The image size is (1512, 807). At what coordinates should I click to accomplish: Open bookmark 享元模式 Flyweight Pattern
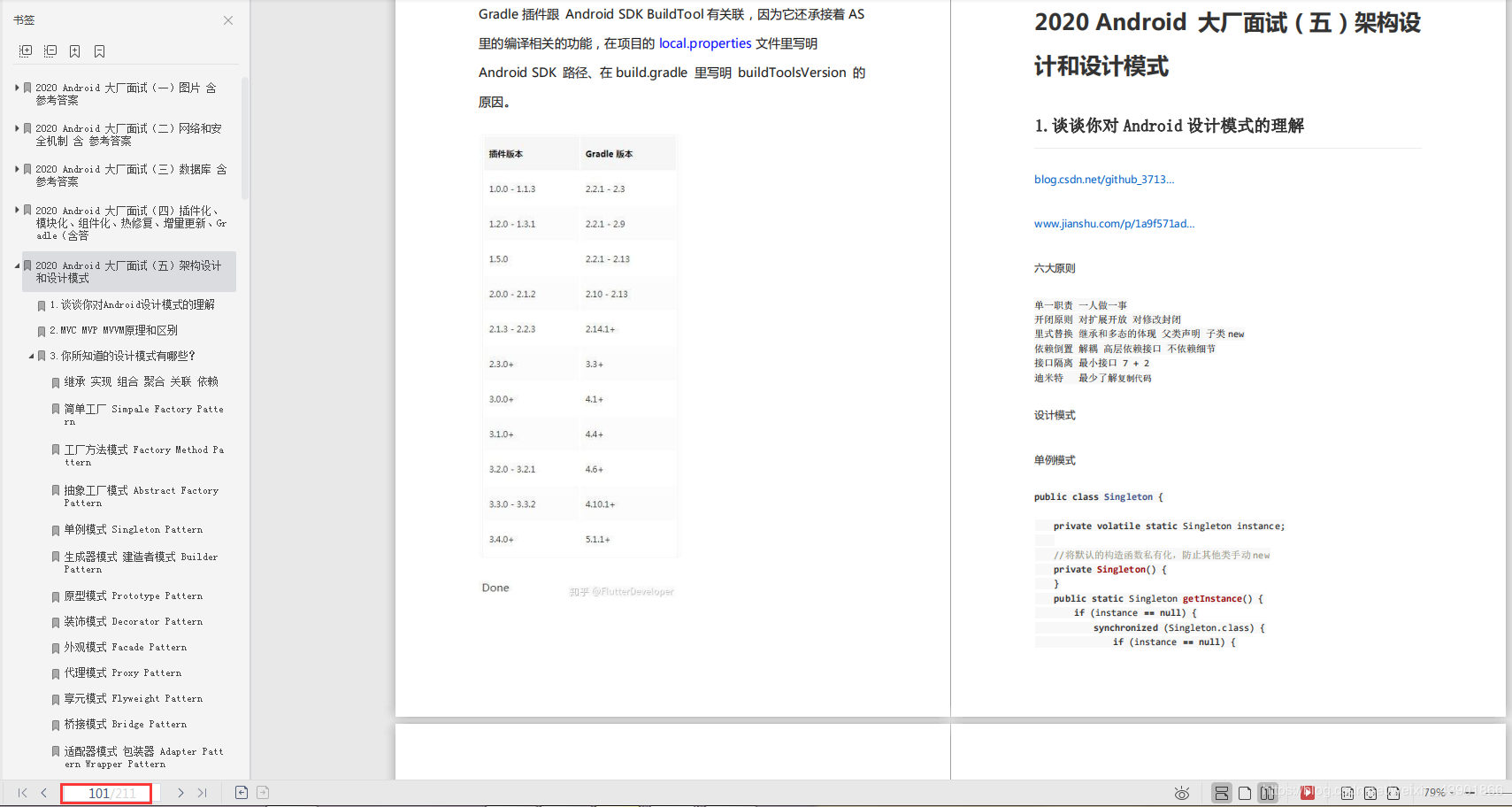[x=133, y=698]
